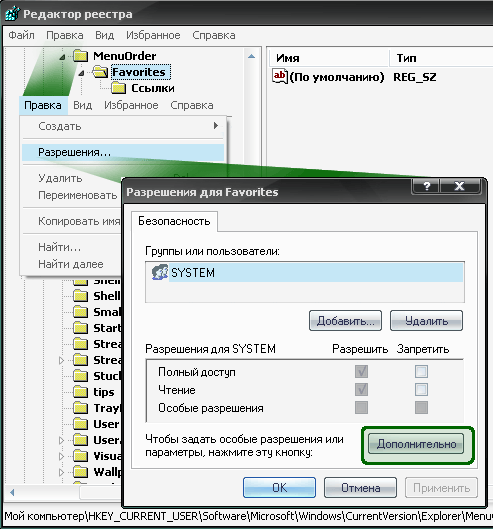Select the (По умолчанию) value name

pos(337,77)
